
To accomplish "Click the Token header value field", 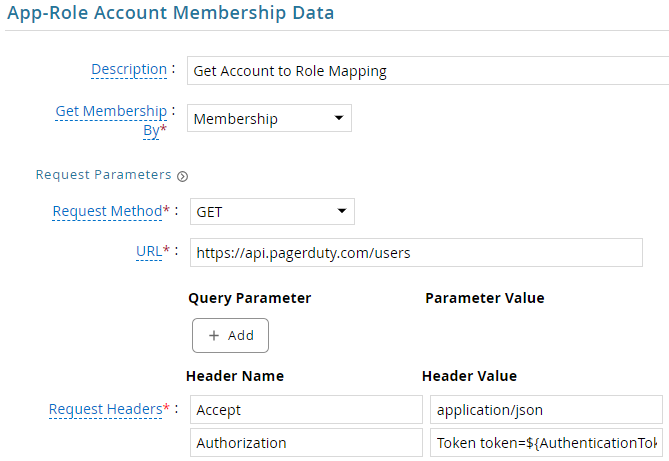I will click(546, 443).
